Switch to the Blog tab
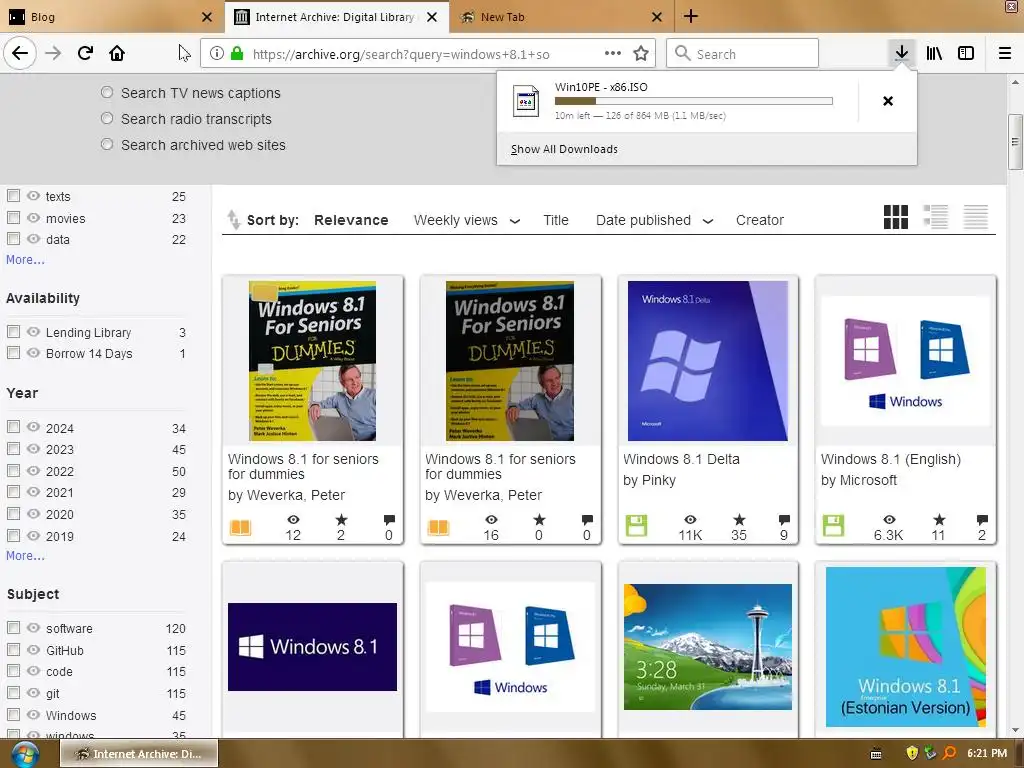1024x768 pixels. (111, 17)
